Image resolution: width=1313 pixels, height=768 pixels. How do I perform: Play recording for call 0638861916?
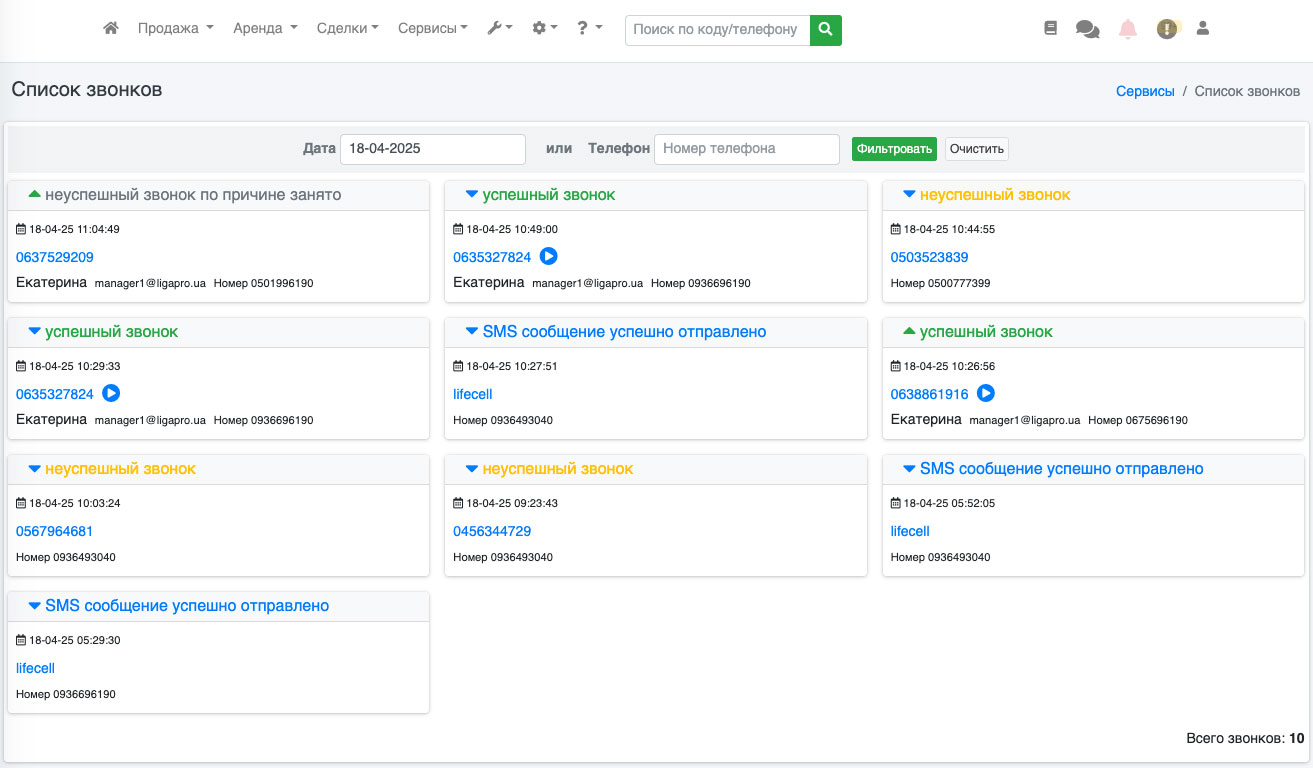point(986,394)
